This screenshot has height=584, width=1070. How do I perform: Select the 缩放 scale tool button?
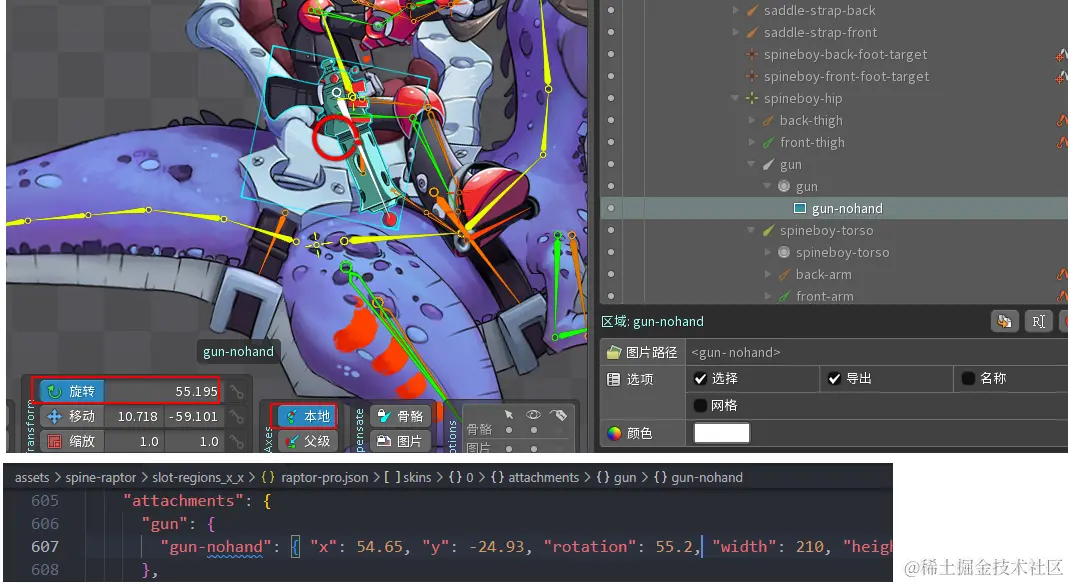[72, 441]
